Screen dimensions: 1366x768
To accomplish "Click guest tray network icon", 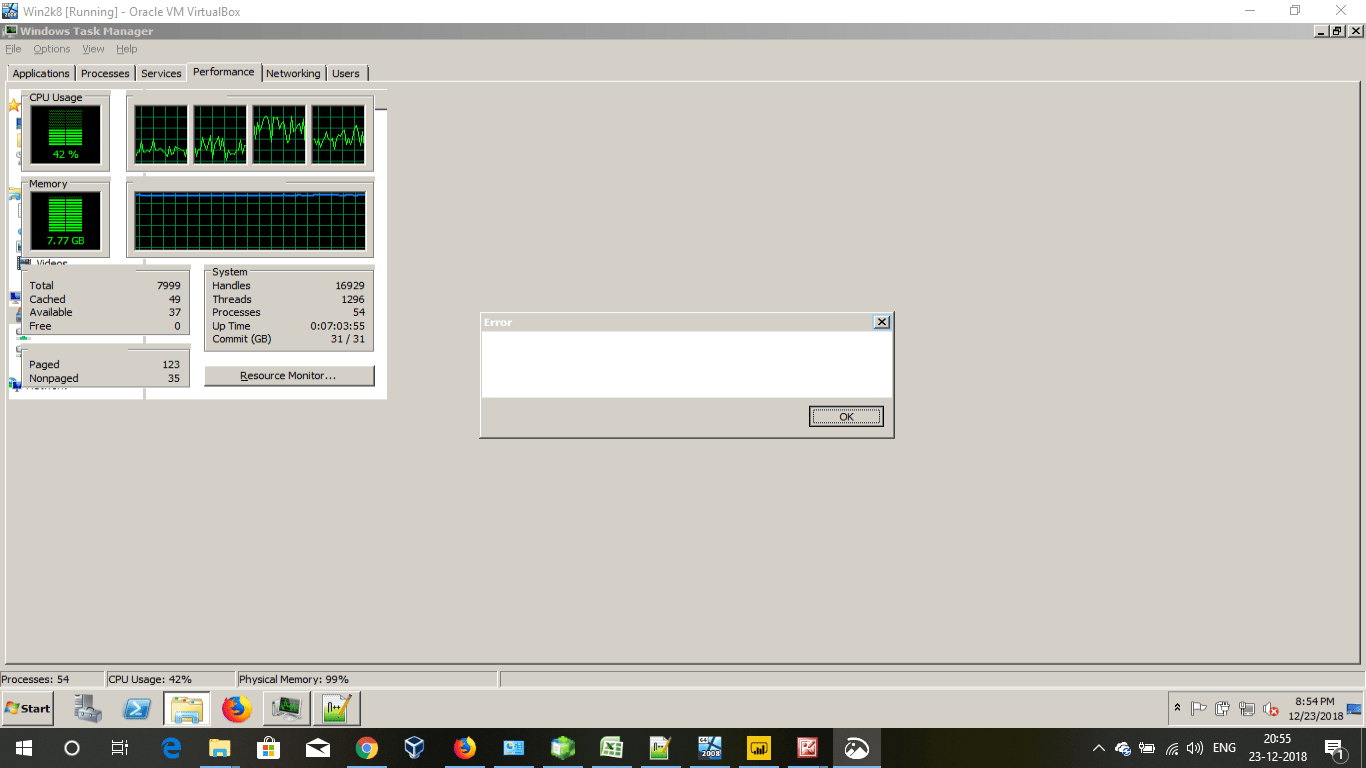I will 1246,709.
